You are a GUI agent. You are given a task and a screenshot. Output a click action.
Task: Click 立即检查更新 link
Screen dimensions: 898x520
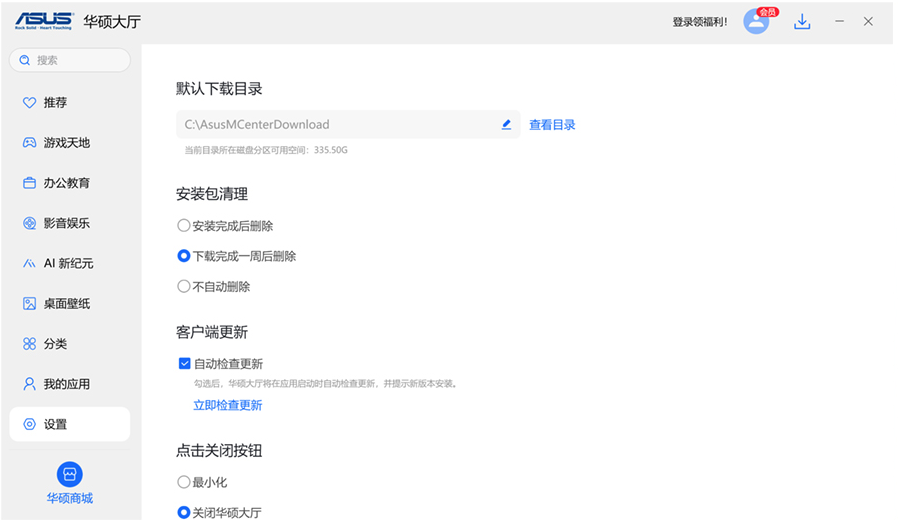(x=227, y=405)
